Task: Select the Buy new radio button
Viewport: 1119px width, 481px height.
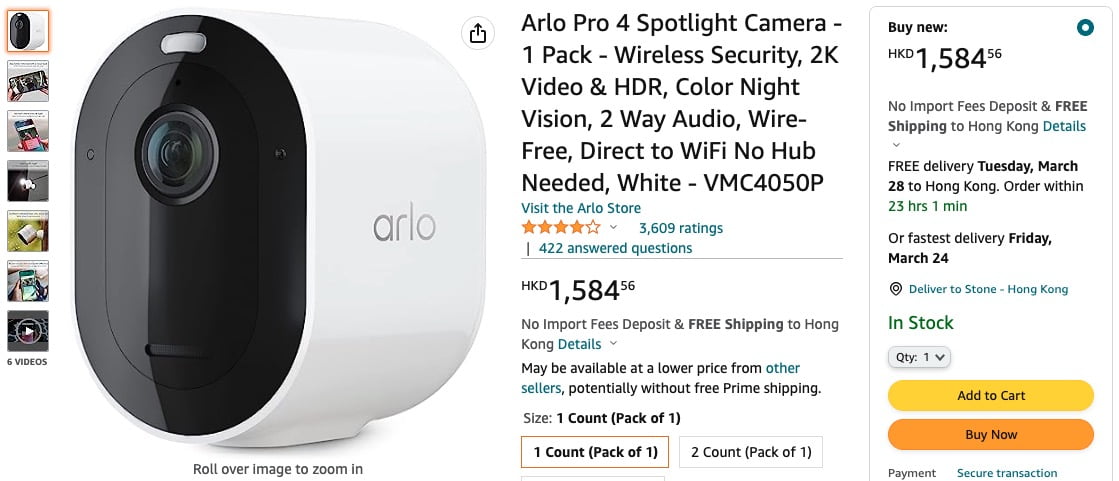Action: pyautogui.click(x=1085, y=28)
